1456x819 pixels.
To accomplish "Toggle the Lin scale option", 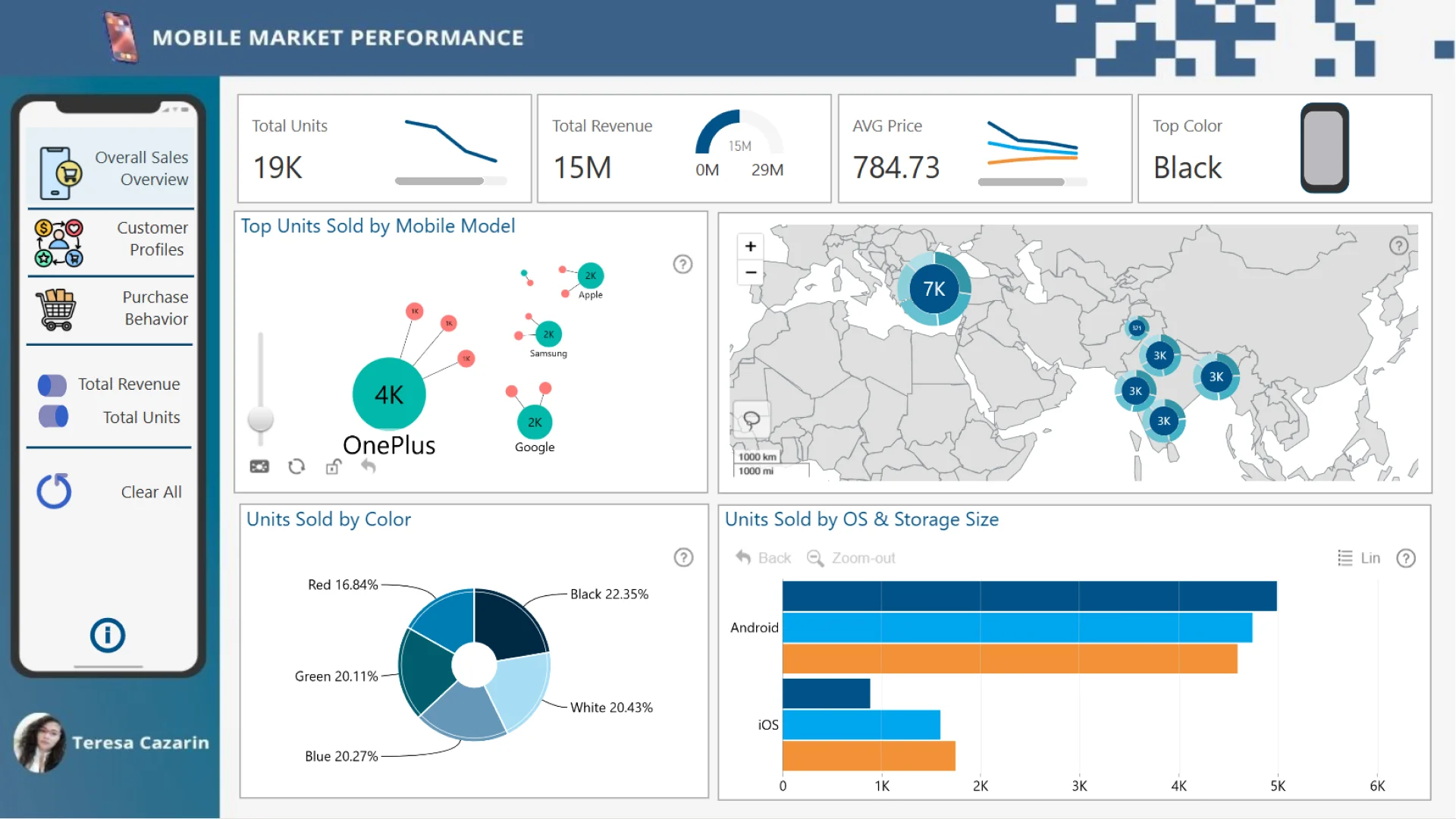I will 1359,558.
